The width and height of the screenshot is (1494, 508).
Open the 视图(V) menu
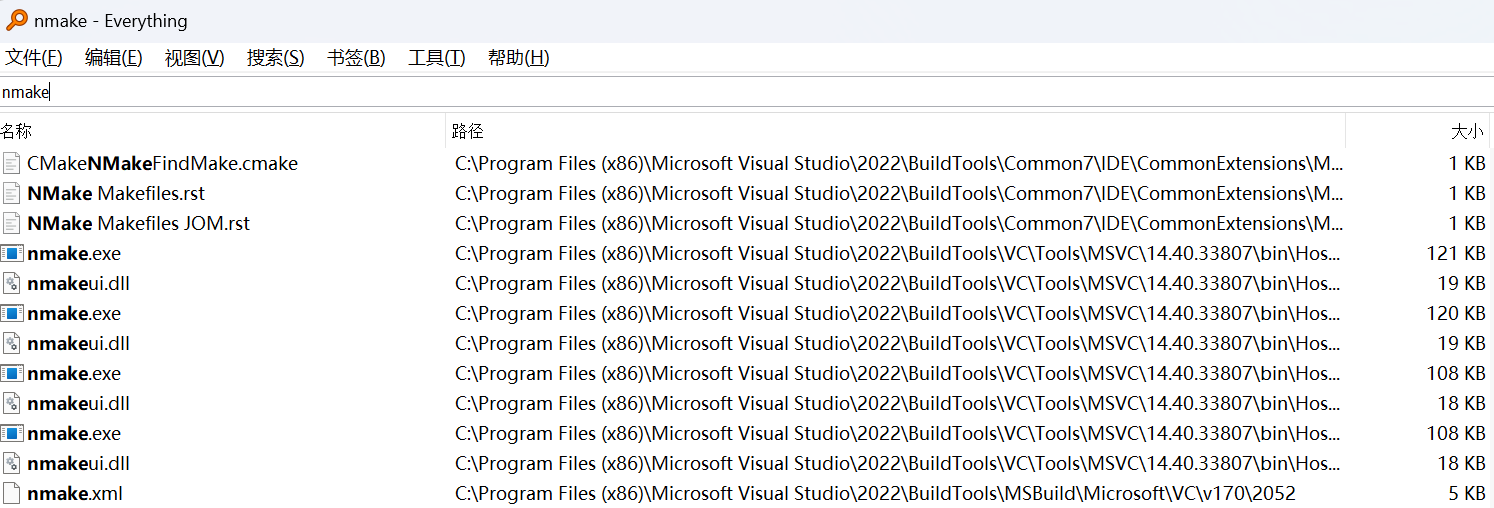coord(195,58)
